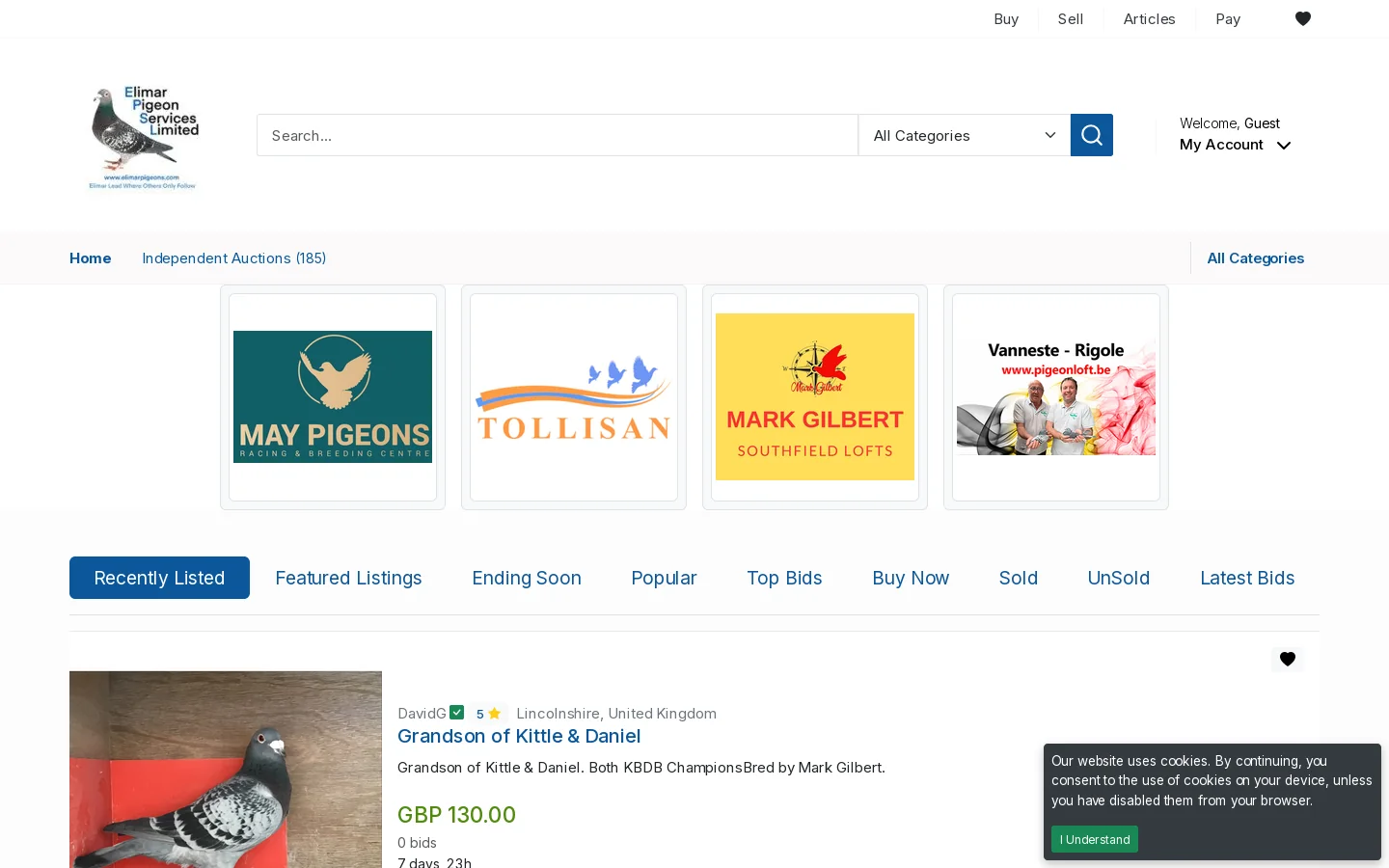
Task: Switch to Featured Listings tab
Action: [x=348, y=578]
